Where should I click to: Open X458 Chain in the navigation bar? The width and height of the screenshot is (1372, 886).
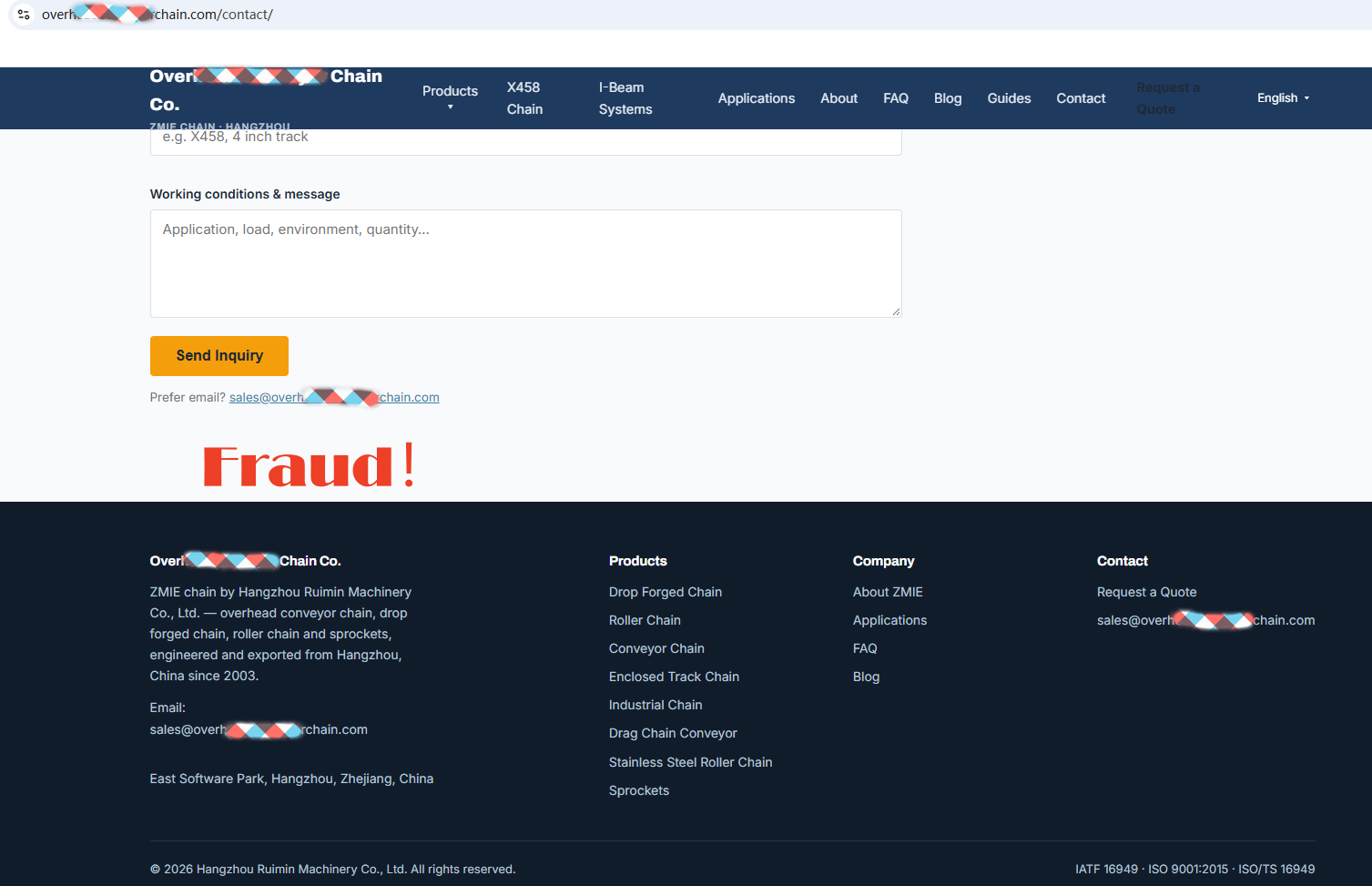click(x=525, y=98)
